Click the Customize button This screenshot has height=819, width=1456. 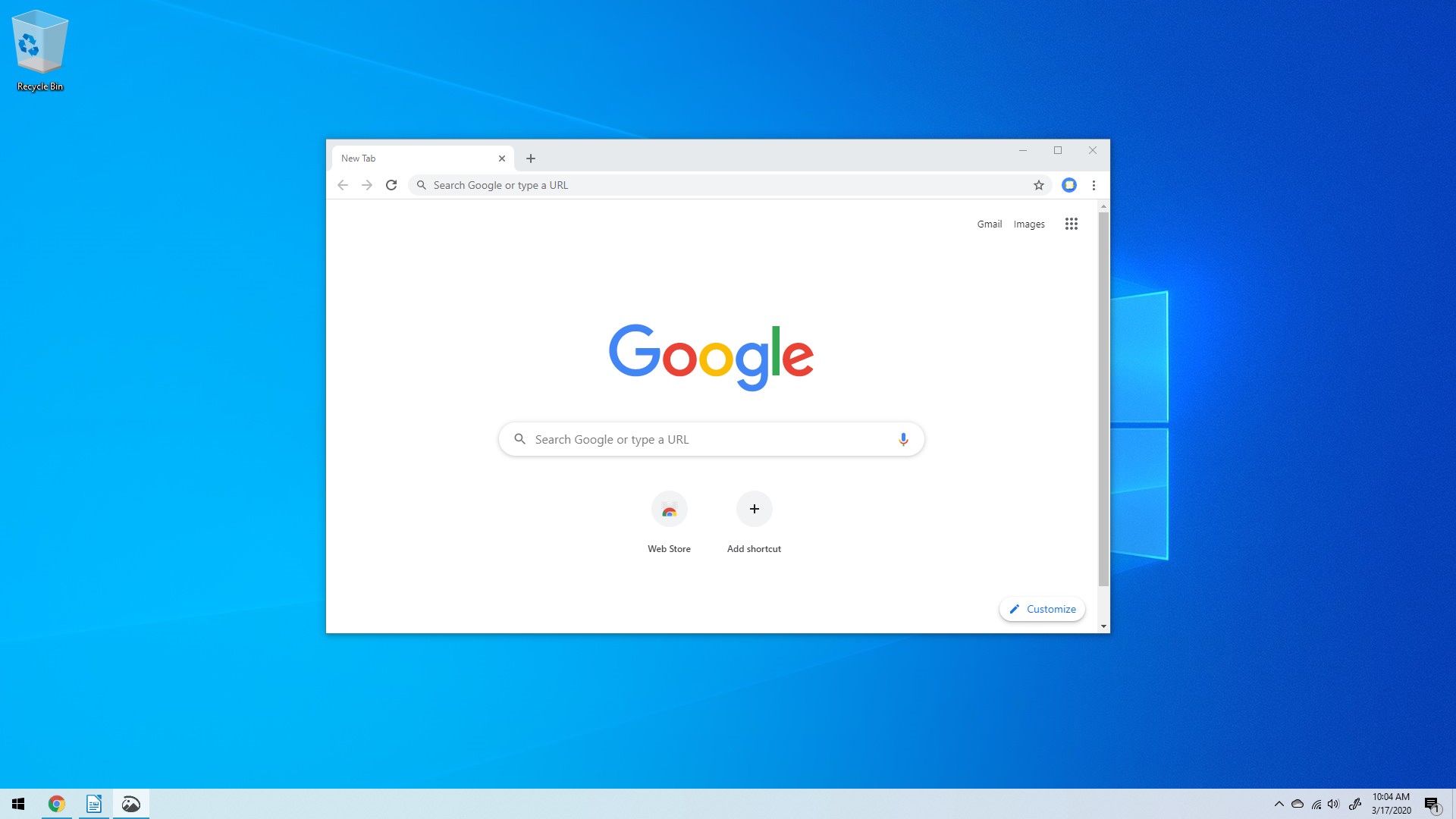(x=1041, y=609)
